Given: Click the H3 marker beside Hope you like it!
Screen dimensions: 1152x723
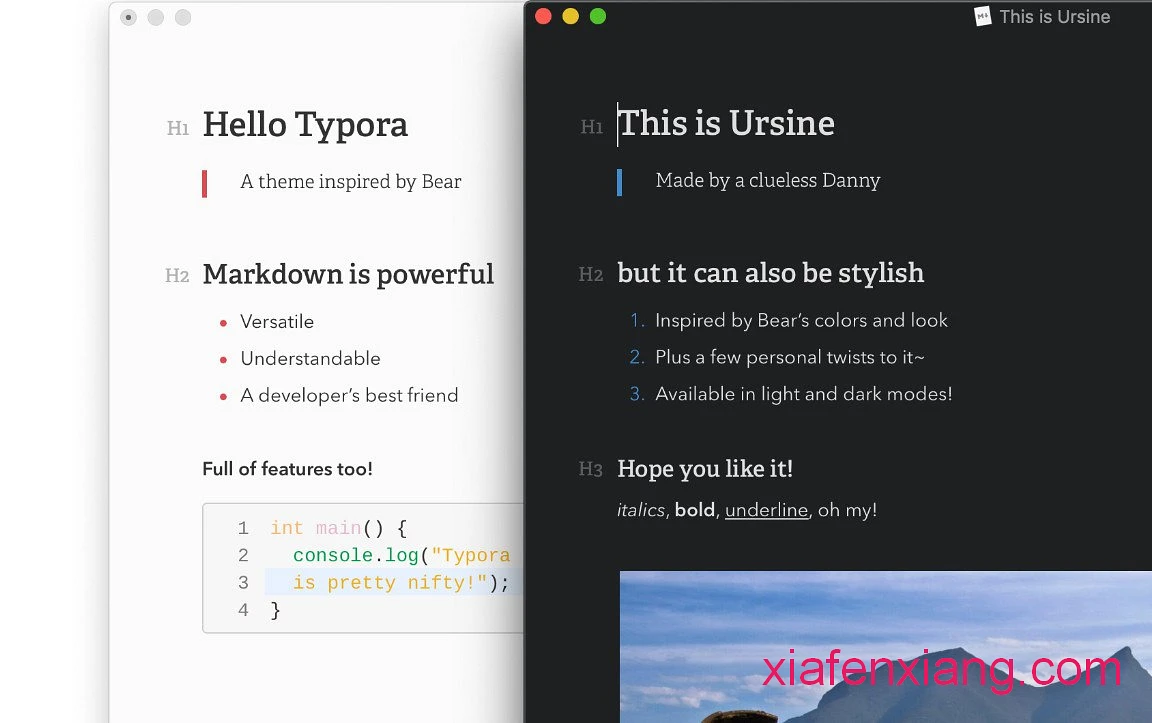Looking at the screenshot, I should [x=591, y=470].
